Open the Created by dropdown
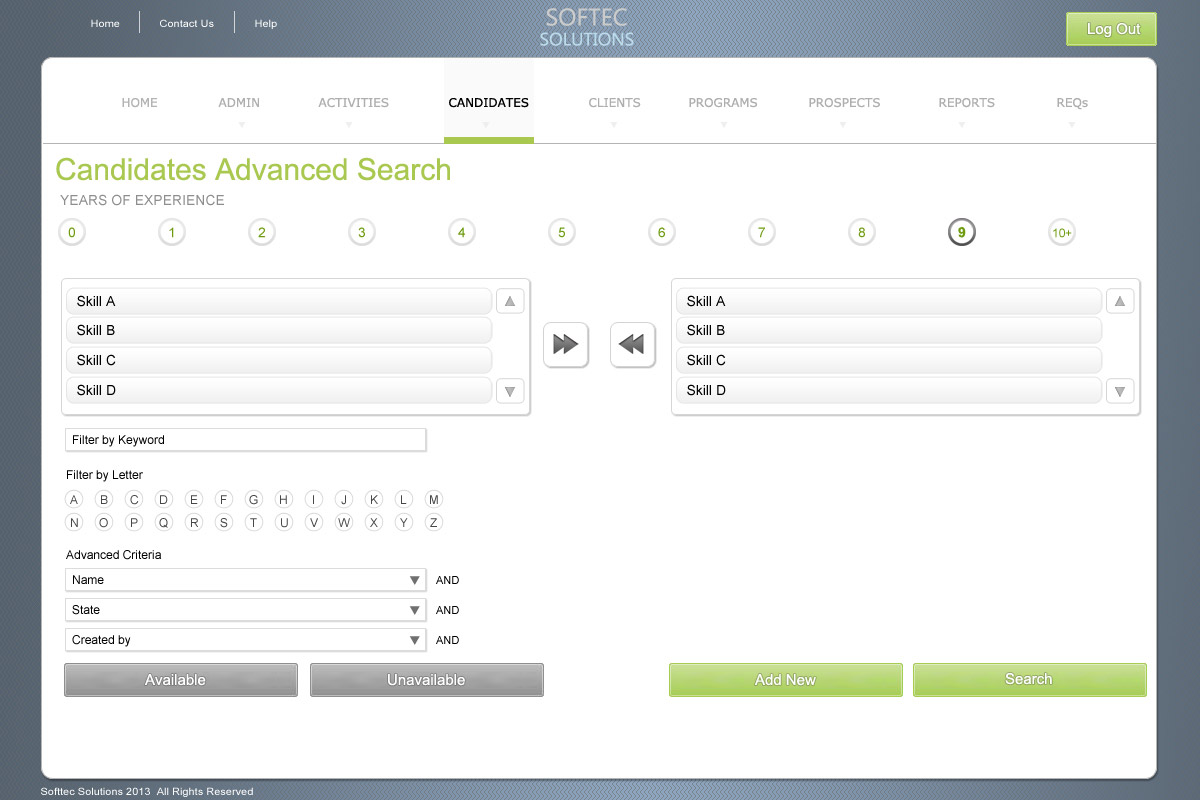This screenshot has width=1200, height=800. pos(245,640)
